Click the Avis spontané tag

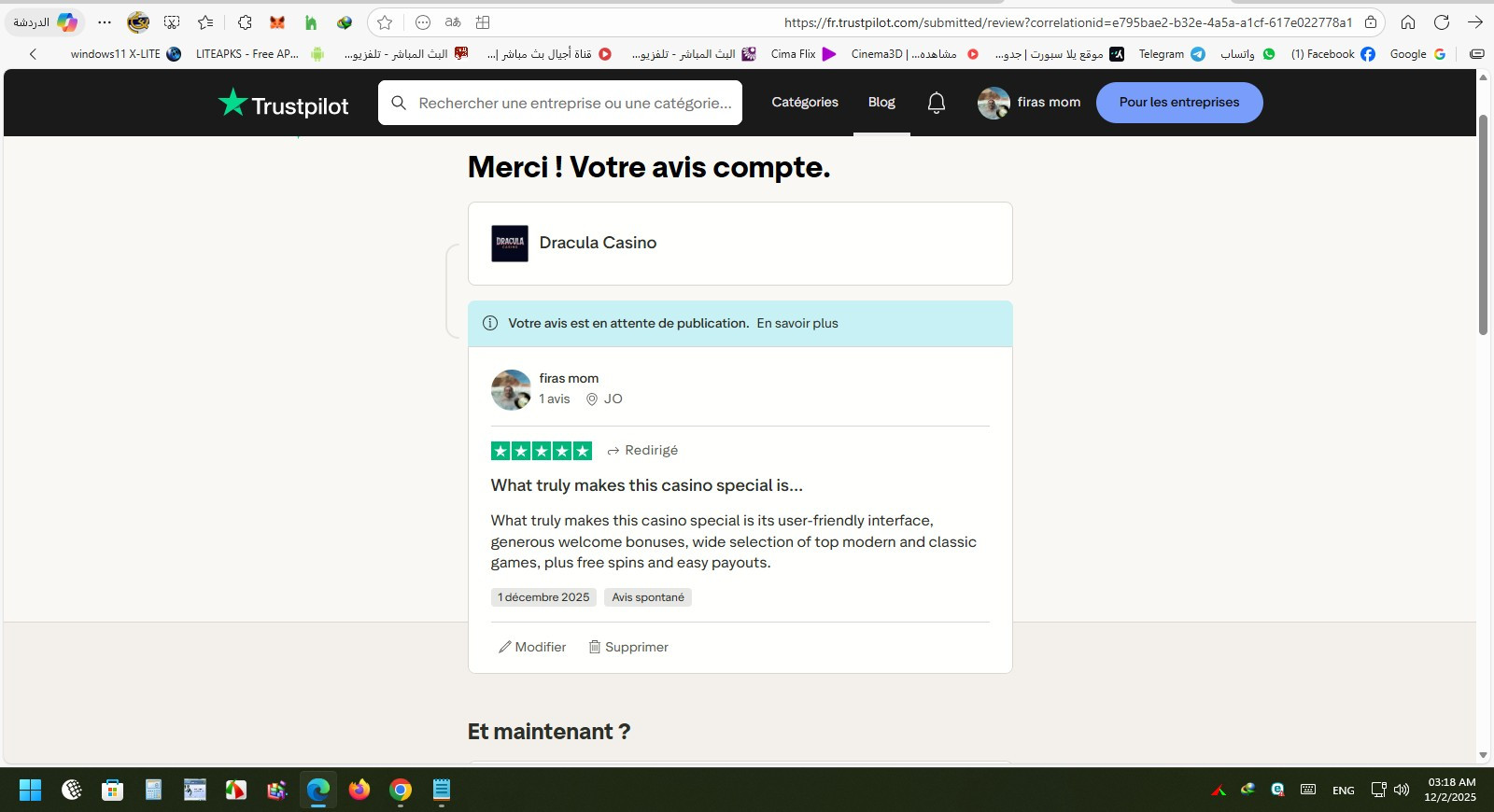pyautogui.click(x=648, y=597)
